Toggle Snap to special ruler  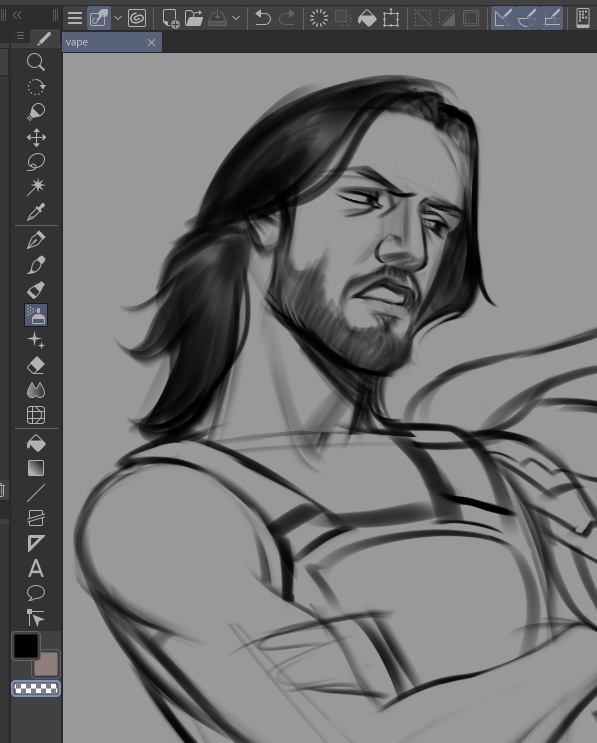point(527,18)
